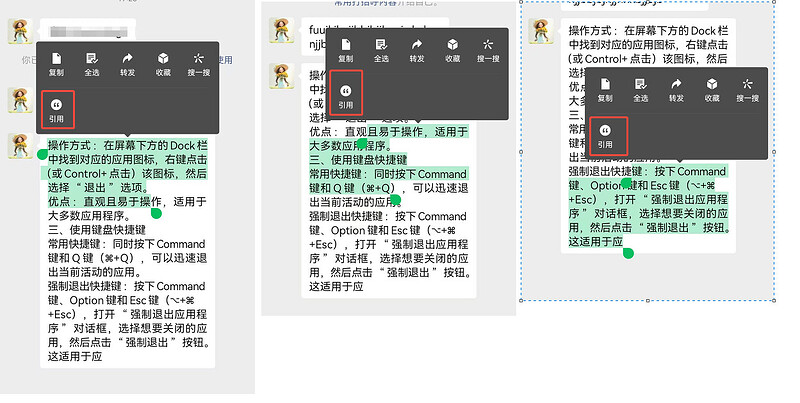Click 收藏 (Favorite) icon in left panel menu
Image resolution: width=800 pixels, height=403 pixels.
(x=164, y=63)
